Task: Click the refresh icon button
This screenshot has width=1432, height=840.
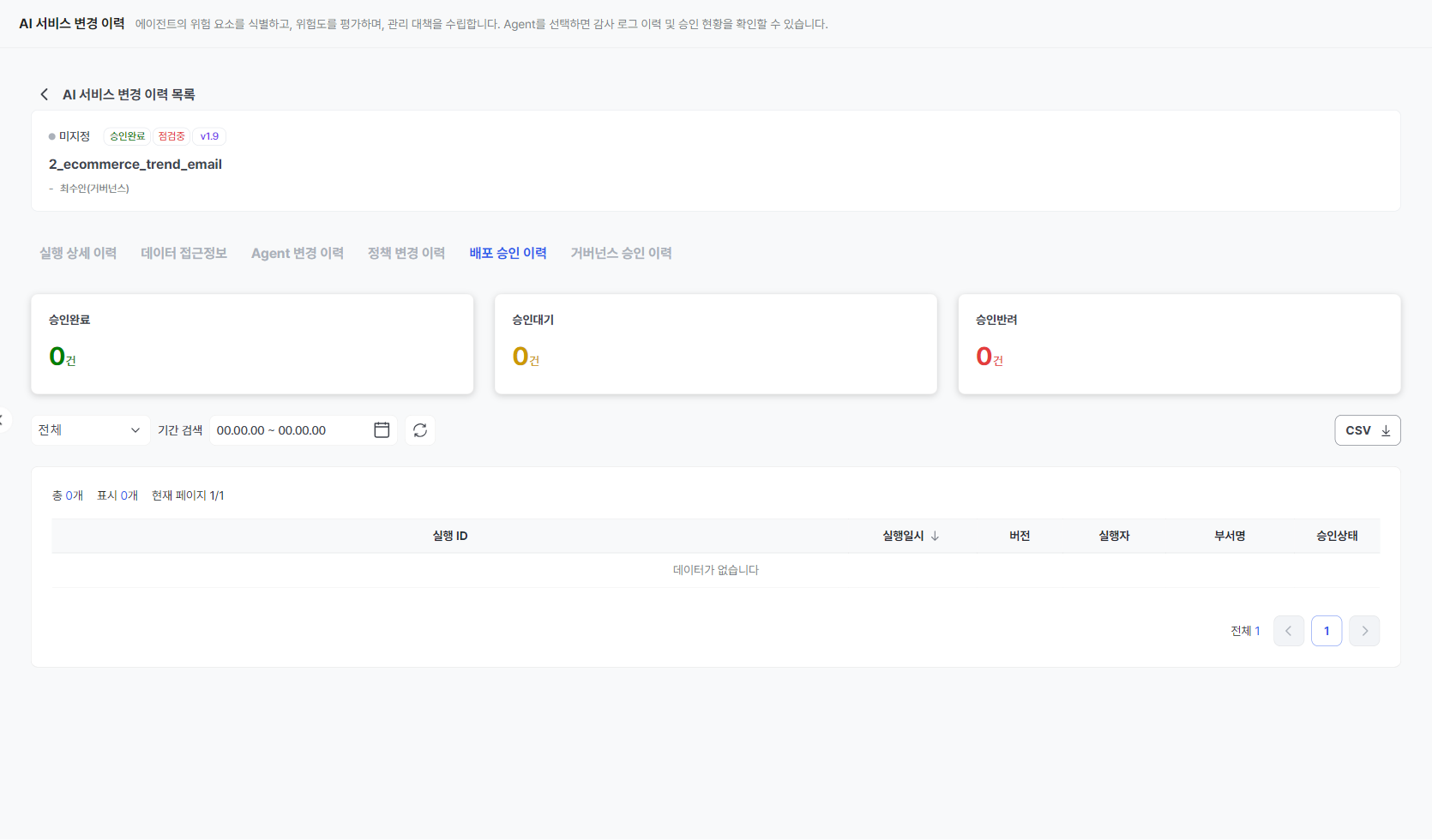Action: click(x=420, y=430)
